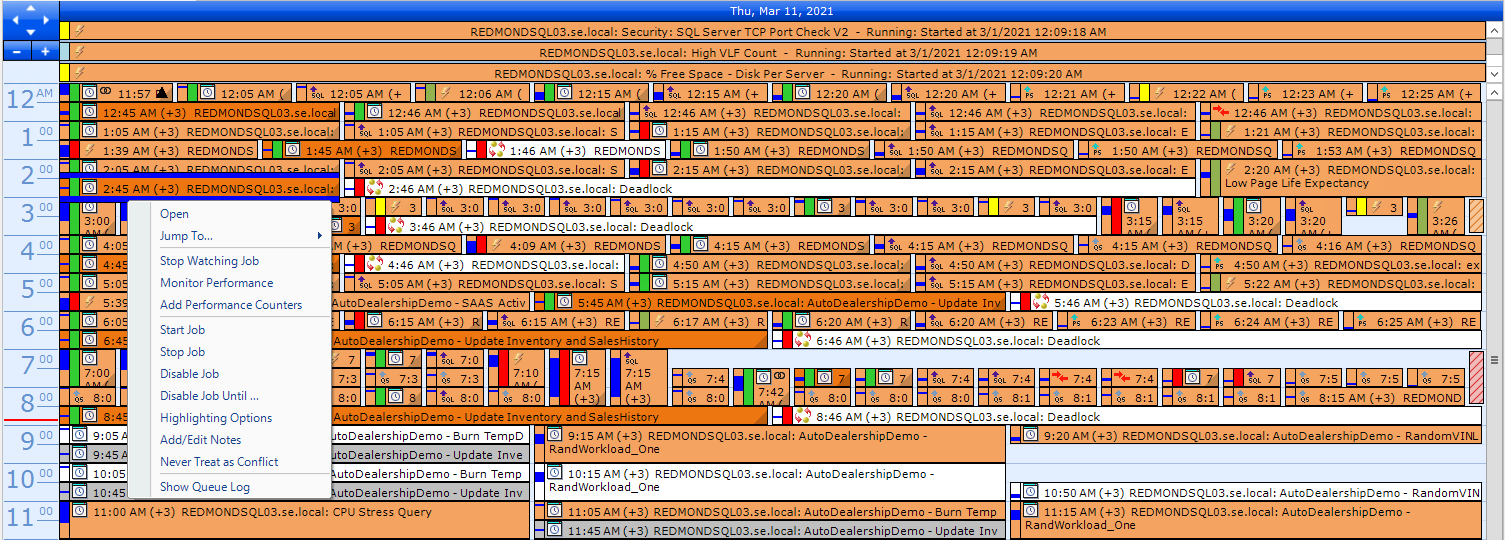
Task: Select Stop Watching Job from the context menu
Action: (209, 261)
